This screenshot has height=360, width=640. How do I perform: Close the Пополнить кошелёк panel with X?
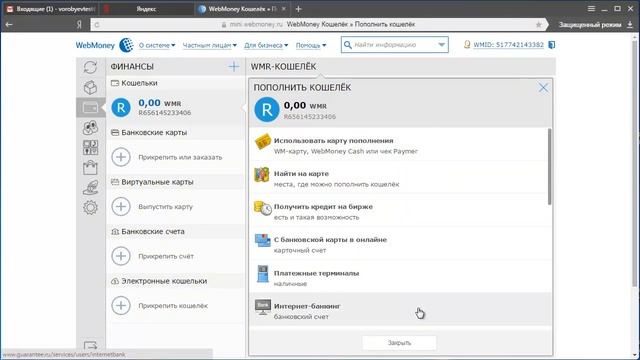(x=543, y=88)
